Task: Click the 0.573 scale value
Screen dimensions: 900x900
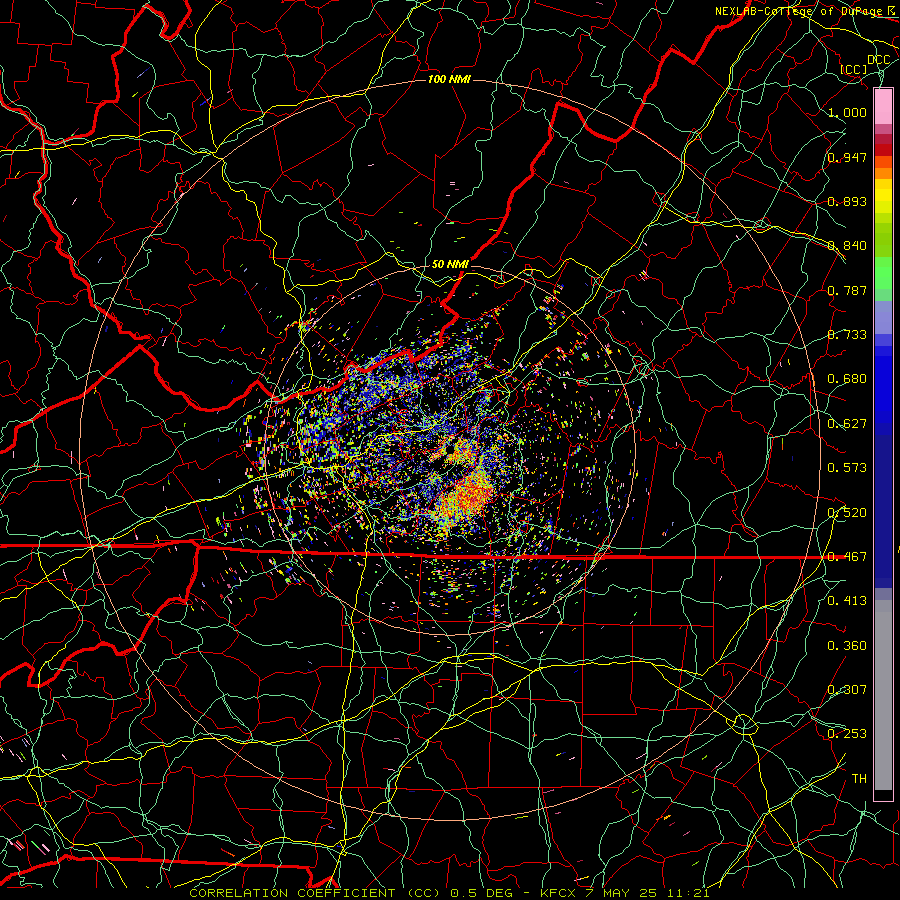Action: 847,468
